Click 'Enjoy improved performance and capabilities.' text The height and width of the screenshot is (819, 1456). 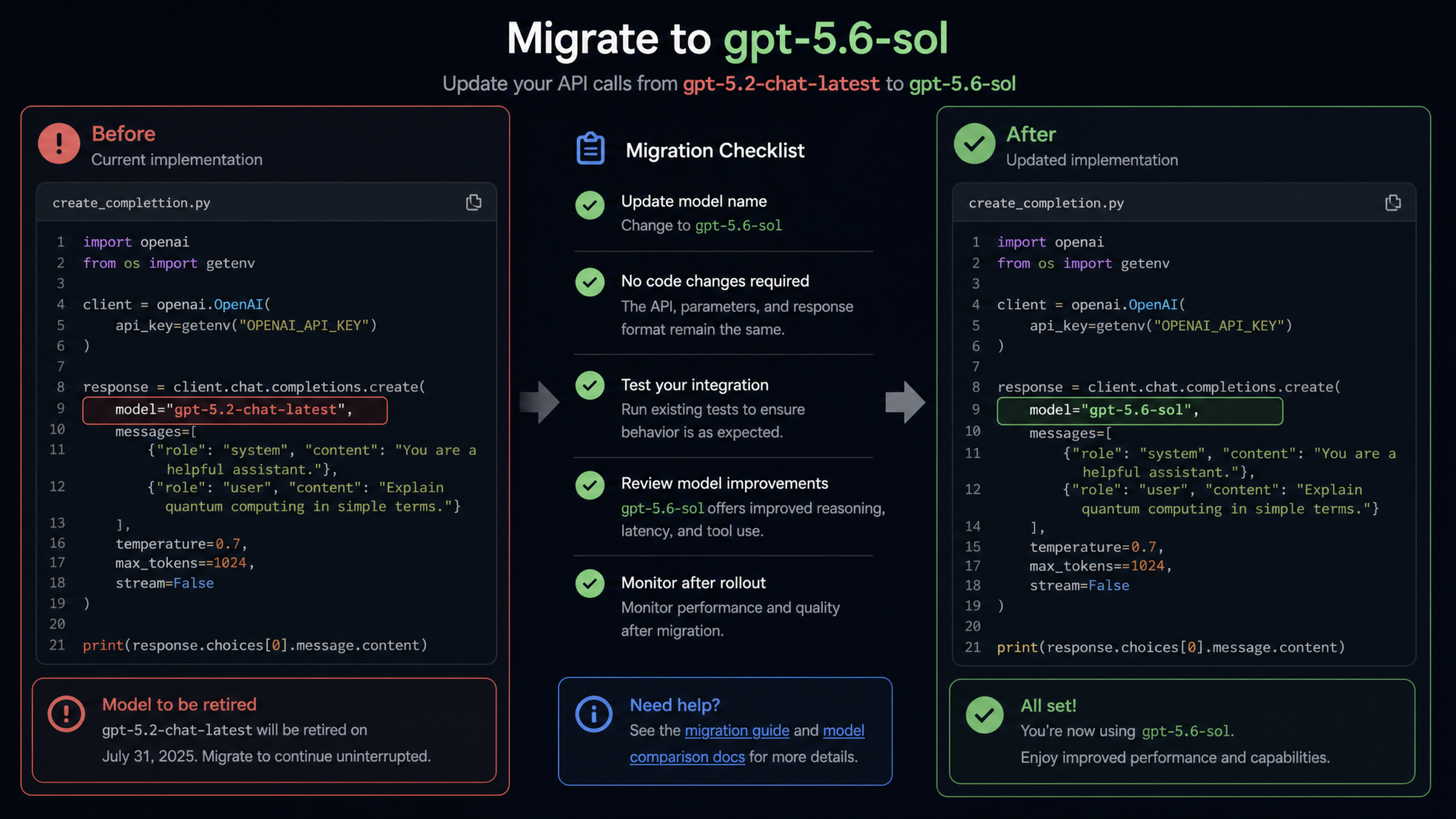(x=1175, y=758)
